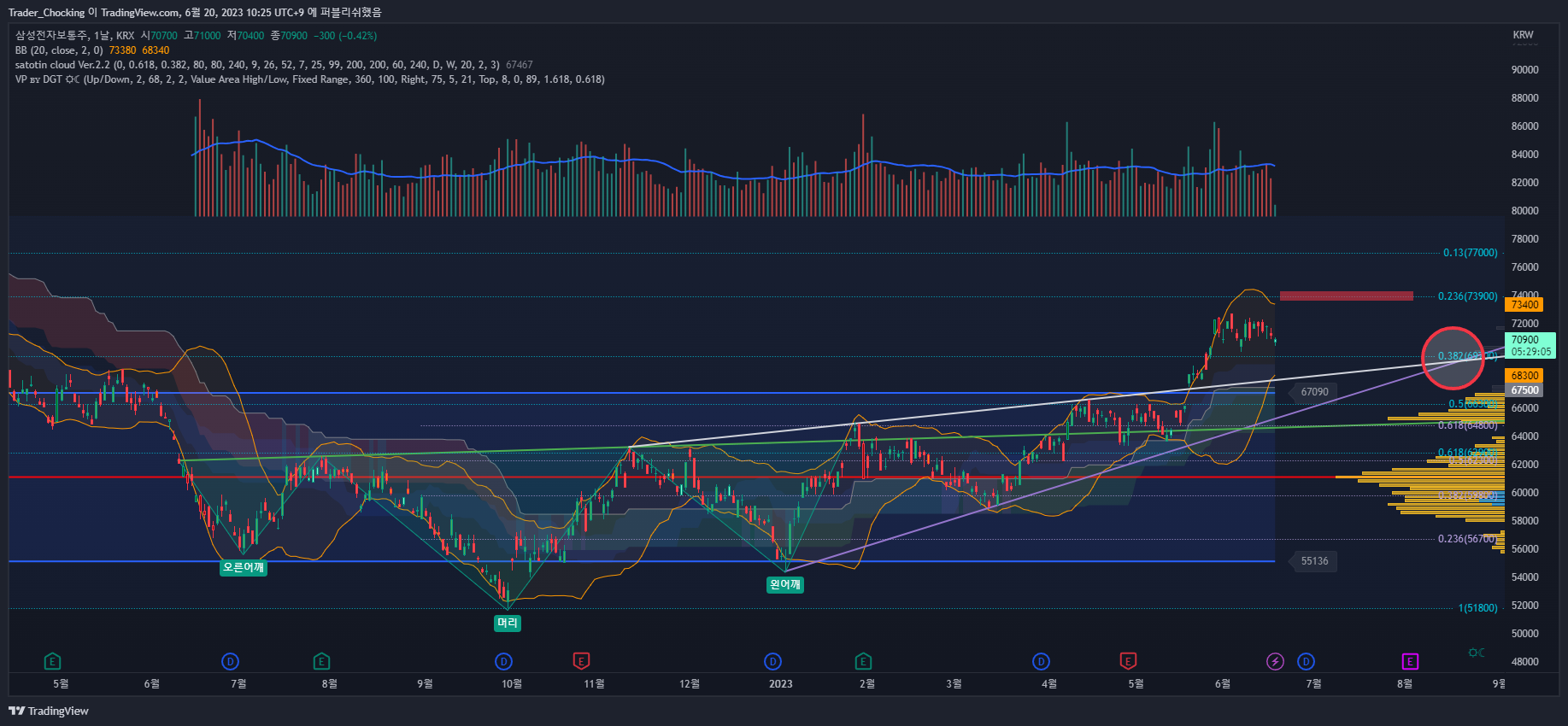
Task: Click the blue D dividend marker above 4월
Action: pyautogui.click(x=1041, y=661)
